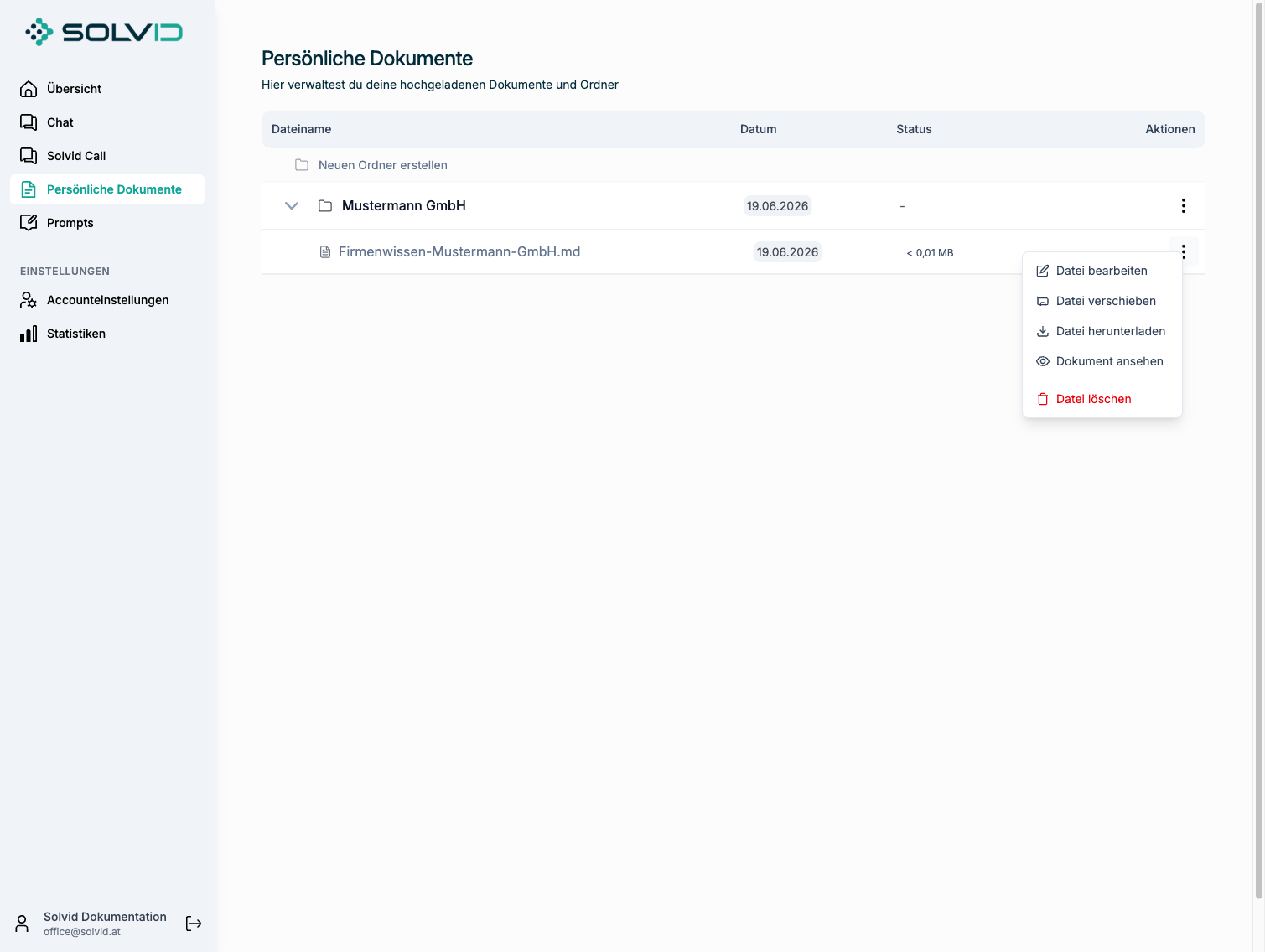Select Datei bearbeiten from context menu
This screenshot has height=952, width=1265.
coord(1102,271)
